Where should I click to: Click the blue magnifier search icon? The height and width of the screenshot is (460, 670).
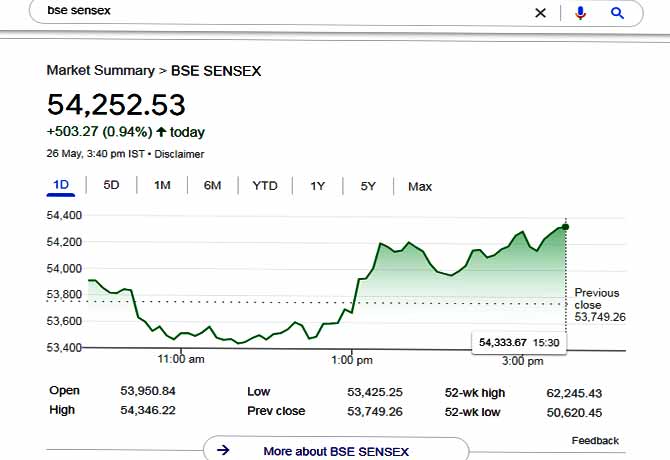tap(617, 13)
